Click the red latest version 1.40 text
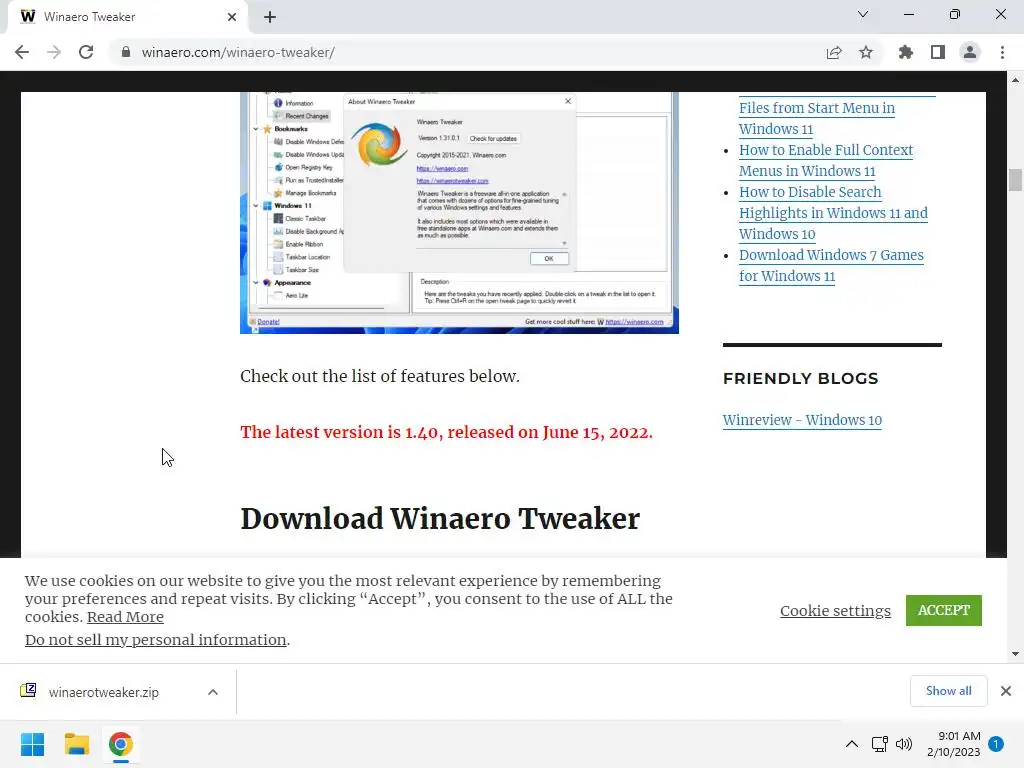The image size is (1024, 768). coord(446,432)
